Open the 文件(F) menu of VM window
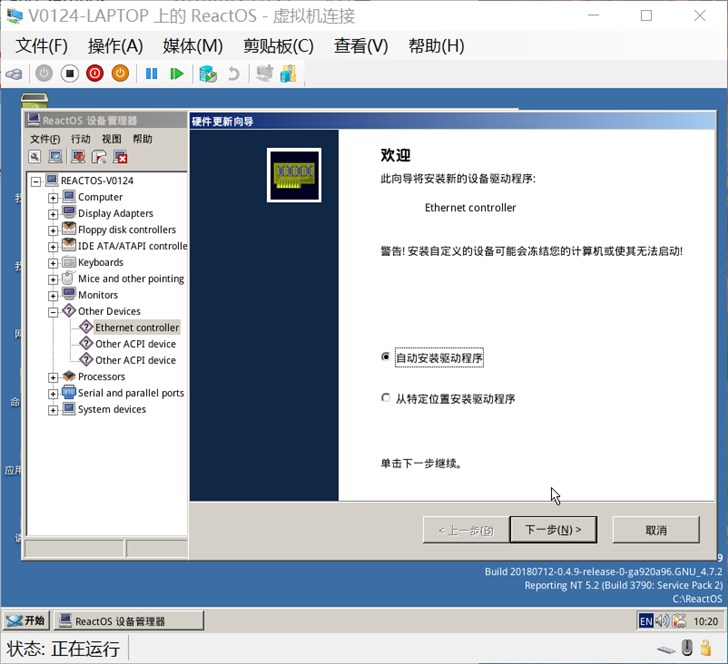The width and height of the screenshot is (728, 664). (42, 46)
